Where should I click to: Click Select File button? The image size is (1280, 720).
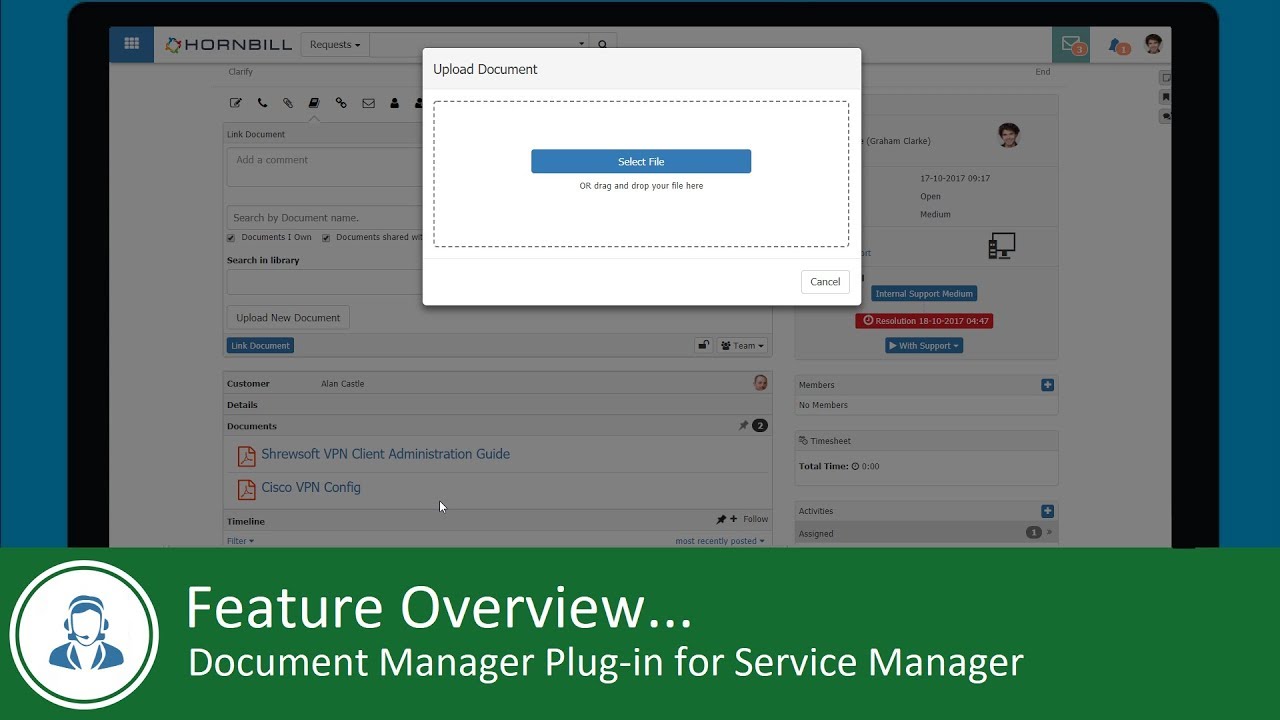641,161
